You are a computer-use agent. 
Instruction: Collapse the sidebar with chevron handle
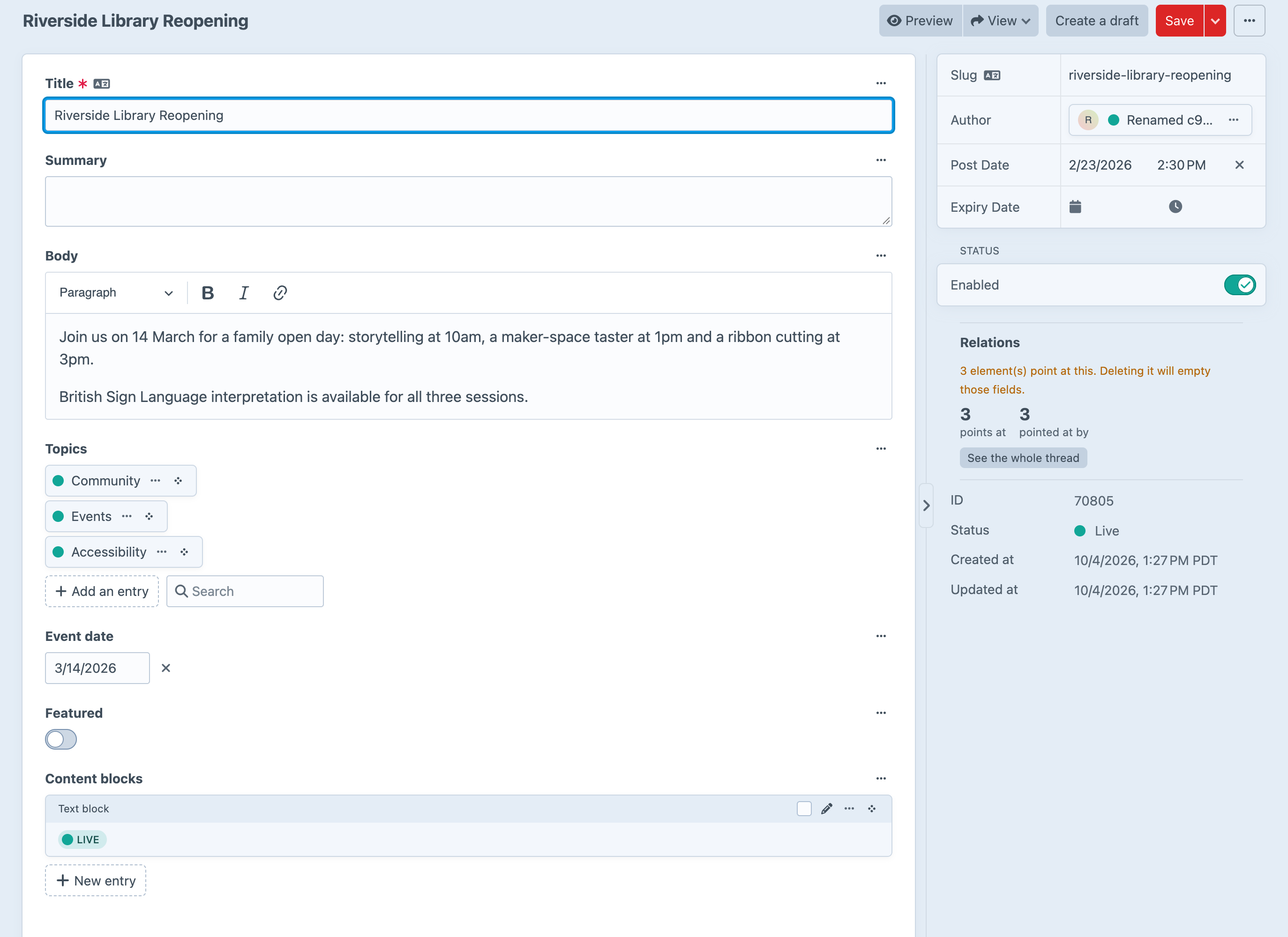pyautogui.click(x=926, y=505)
